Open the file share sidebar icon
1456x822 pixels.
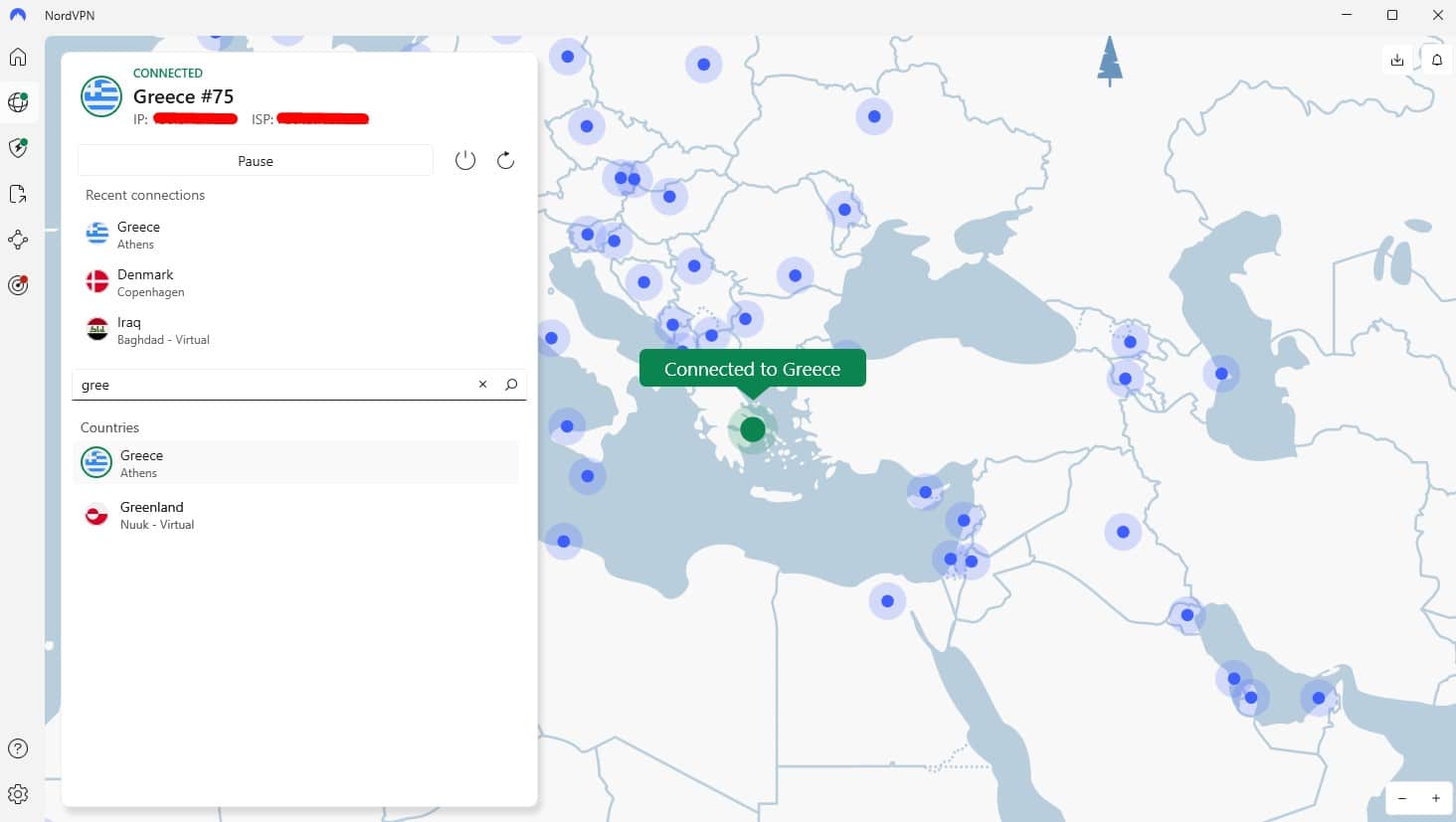point(18,194)
